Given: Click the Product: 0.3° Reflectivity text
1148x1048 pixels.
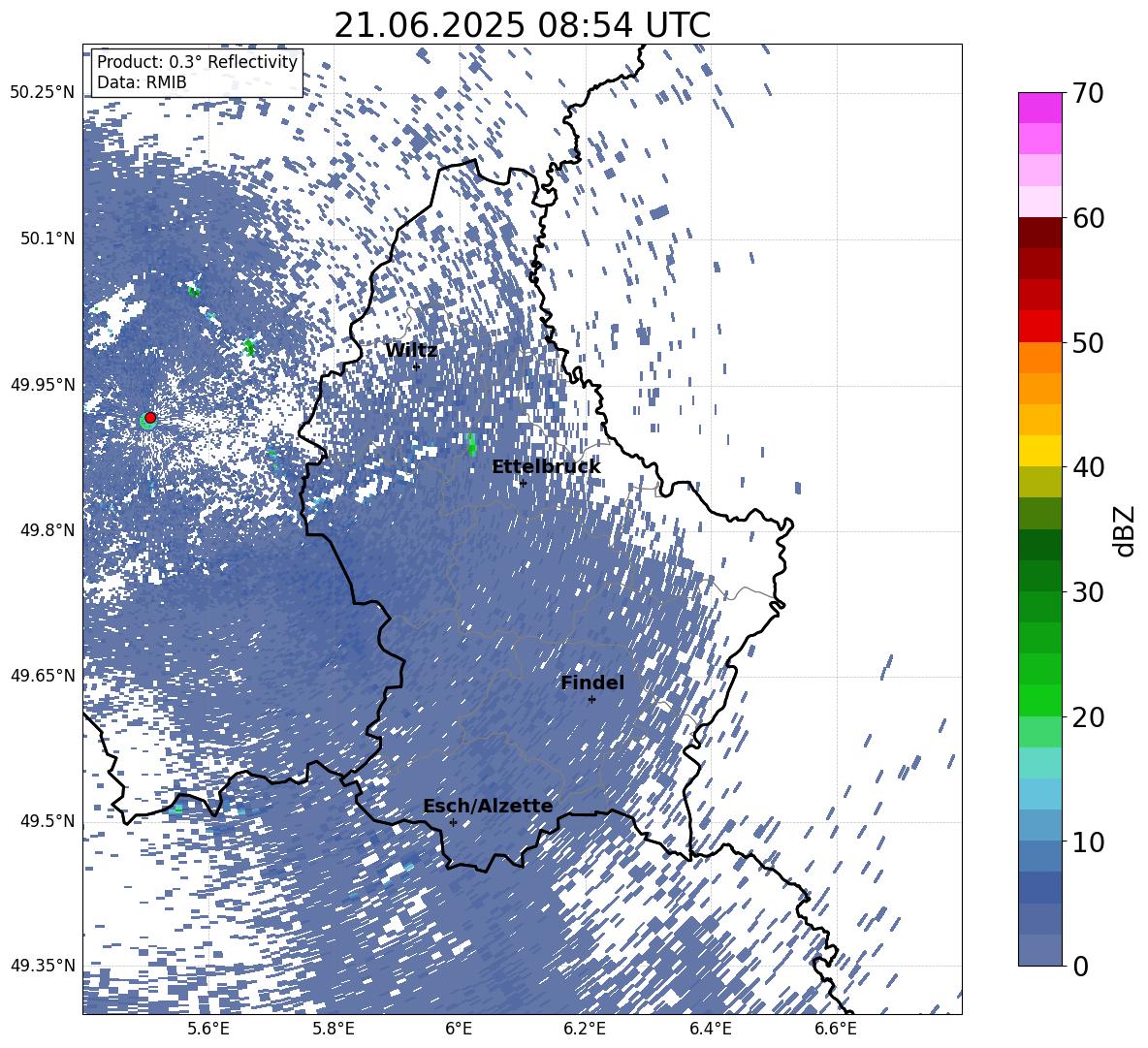Looking at the screenshot, I should tap(197, 62).
